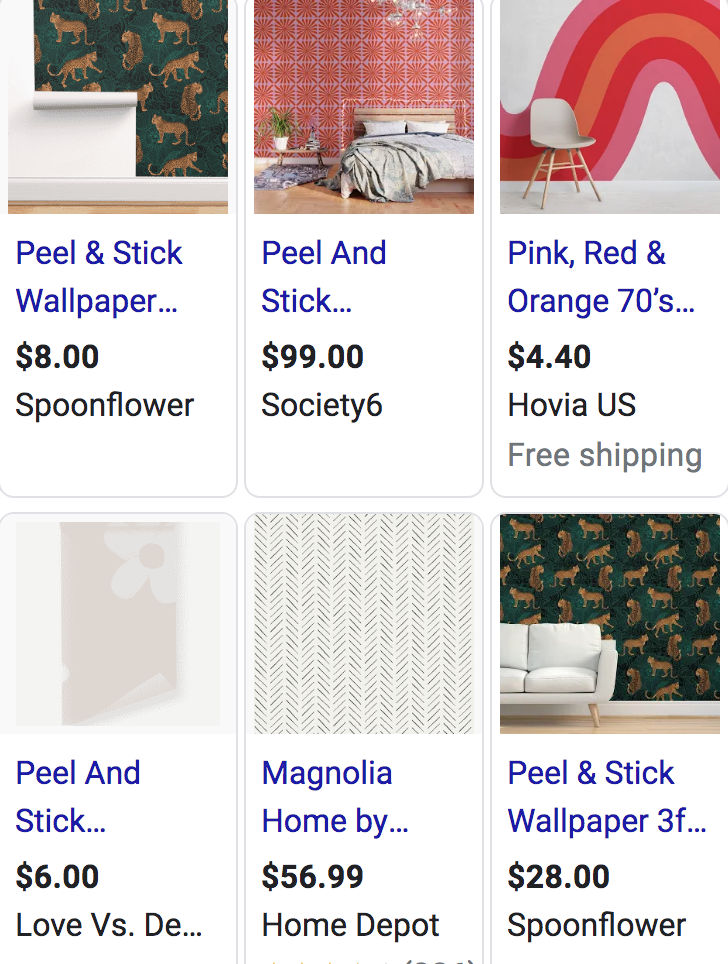Open Peel & Stick Wallpaper 3f listing
728x964 pixels.
607,797
